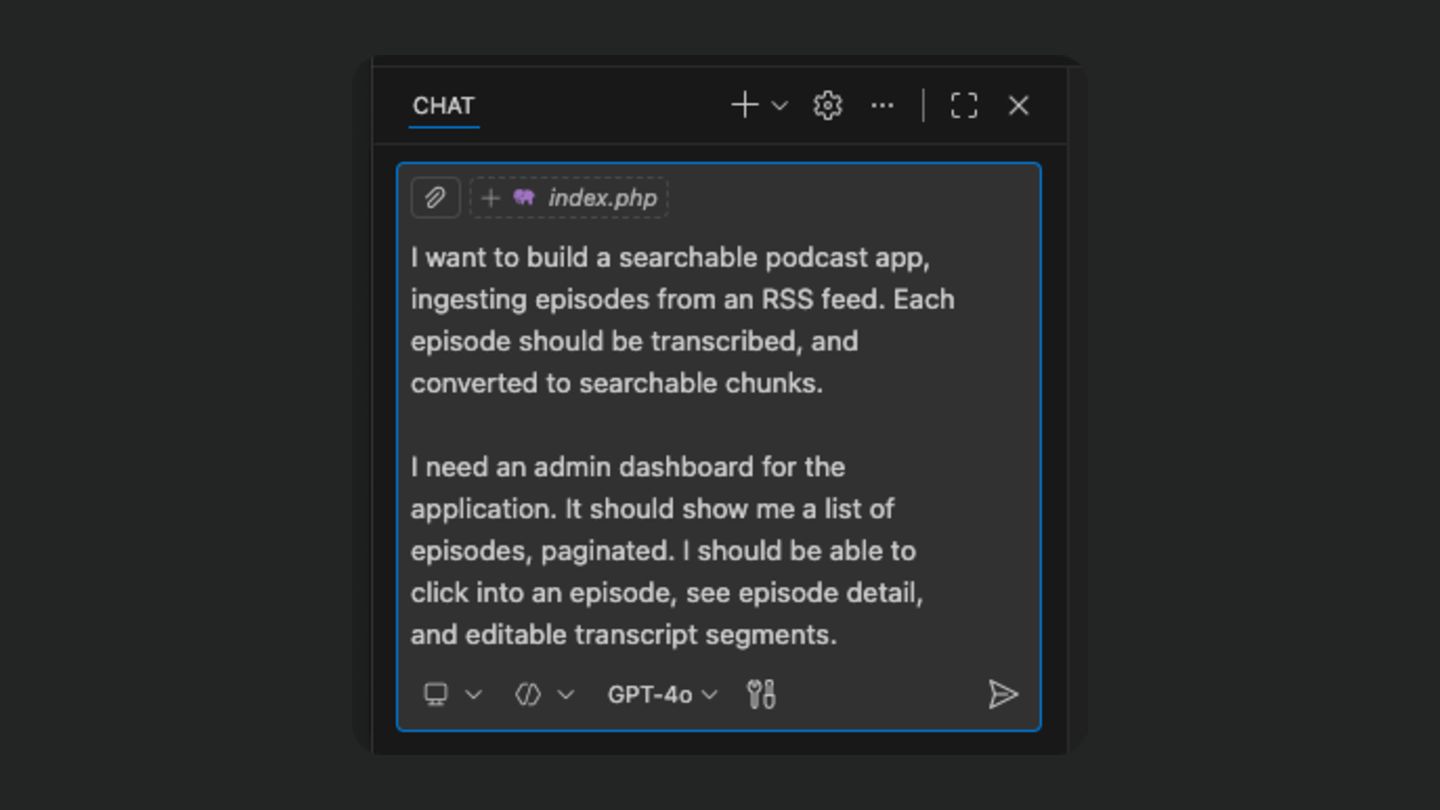Click the code-brackets icon below the prompt
The height and width of the screenshot is (810, 1440).
point(528,694)
